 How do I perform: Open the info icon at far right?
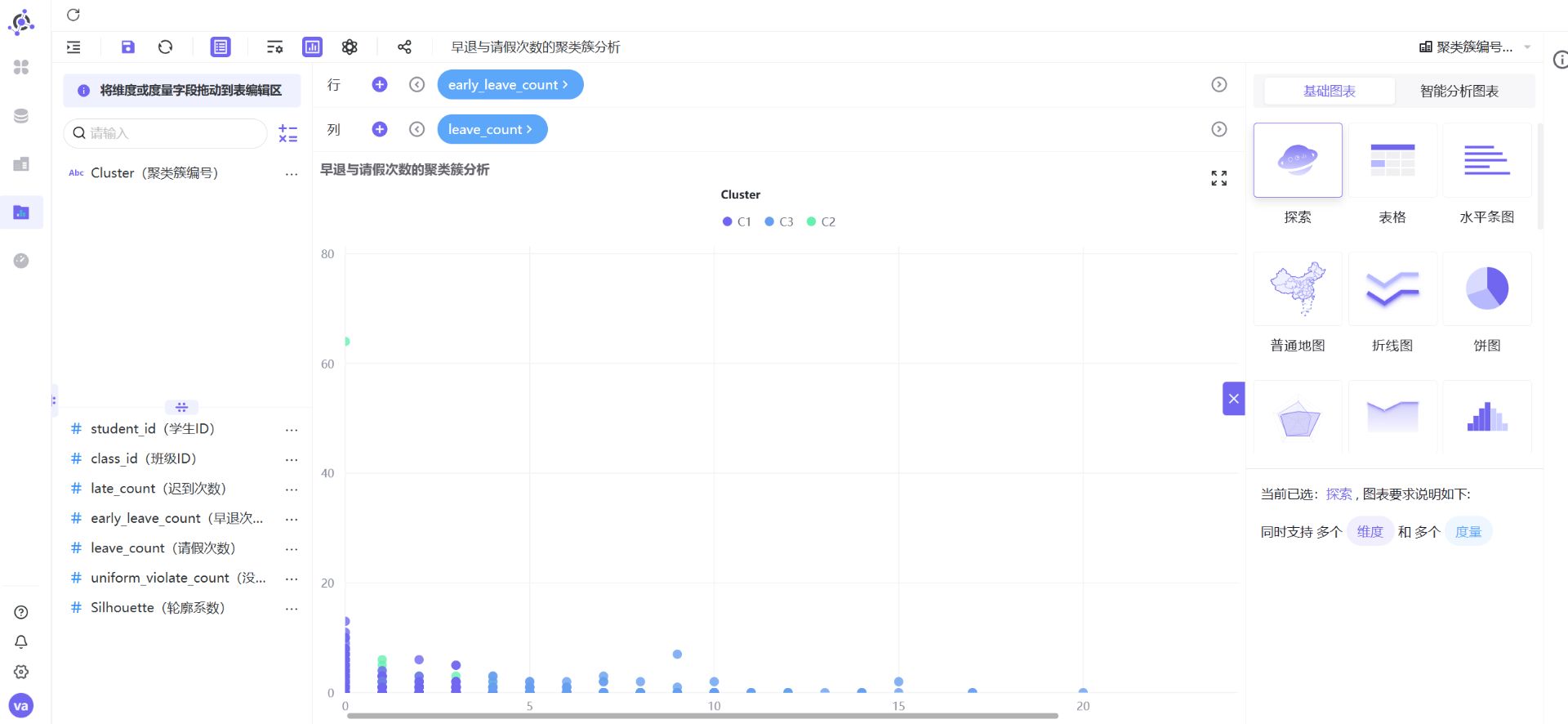click(x=1560, y=60)
